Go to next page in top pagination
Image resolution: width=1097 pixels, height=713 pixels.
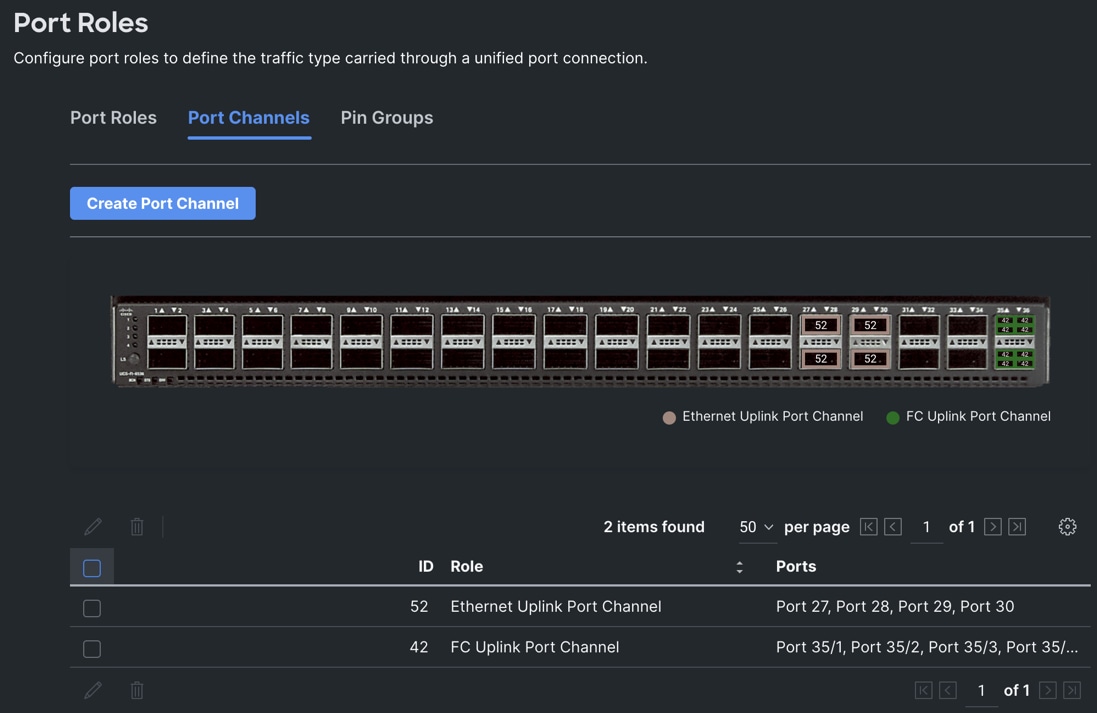992,527
